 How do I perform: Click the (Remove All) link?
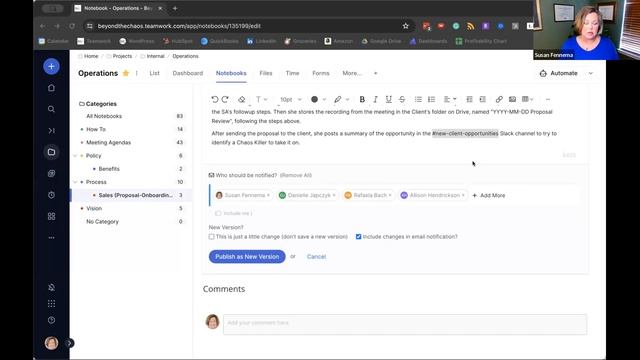click(x=296, y=175)
